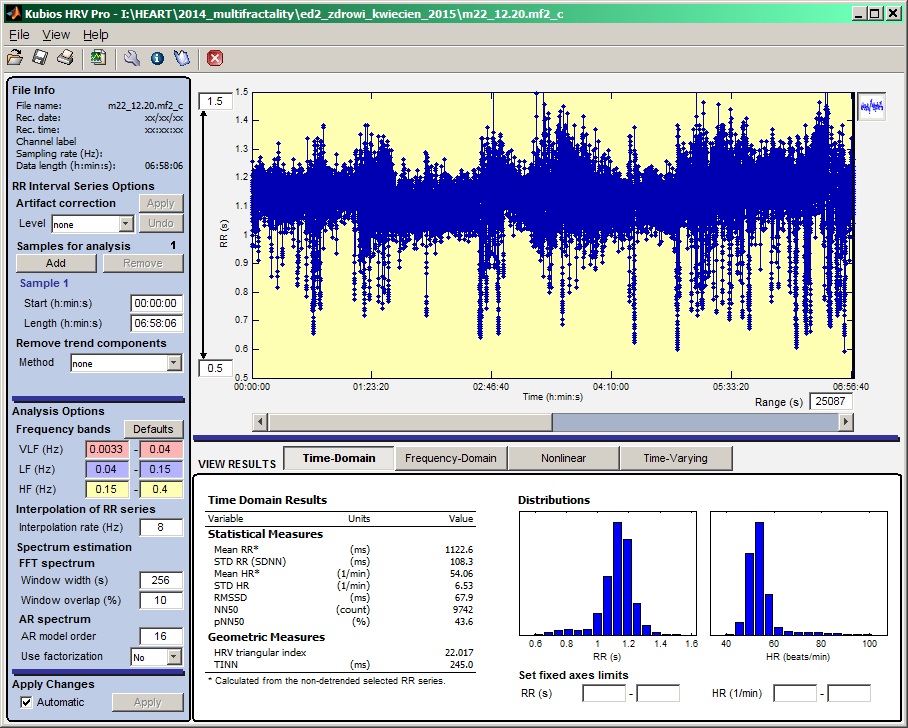Viewport: 908px width, 728px height.
Task: Switch to the Nonlinear results tab
Action: tap(563, 458)
